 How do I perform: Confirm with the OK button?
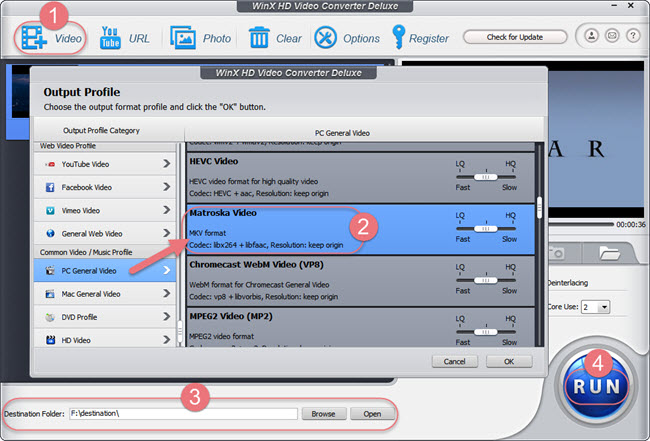click(x=509, y=361)
